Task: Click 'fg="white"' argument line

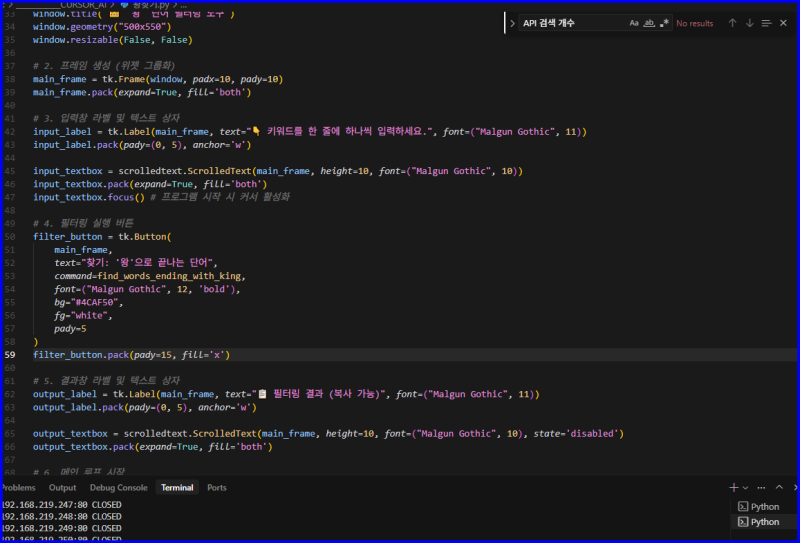Action: tap(83, 316)
